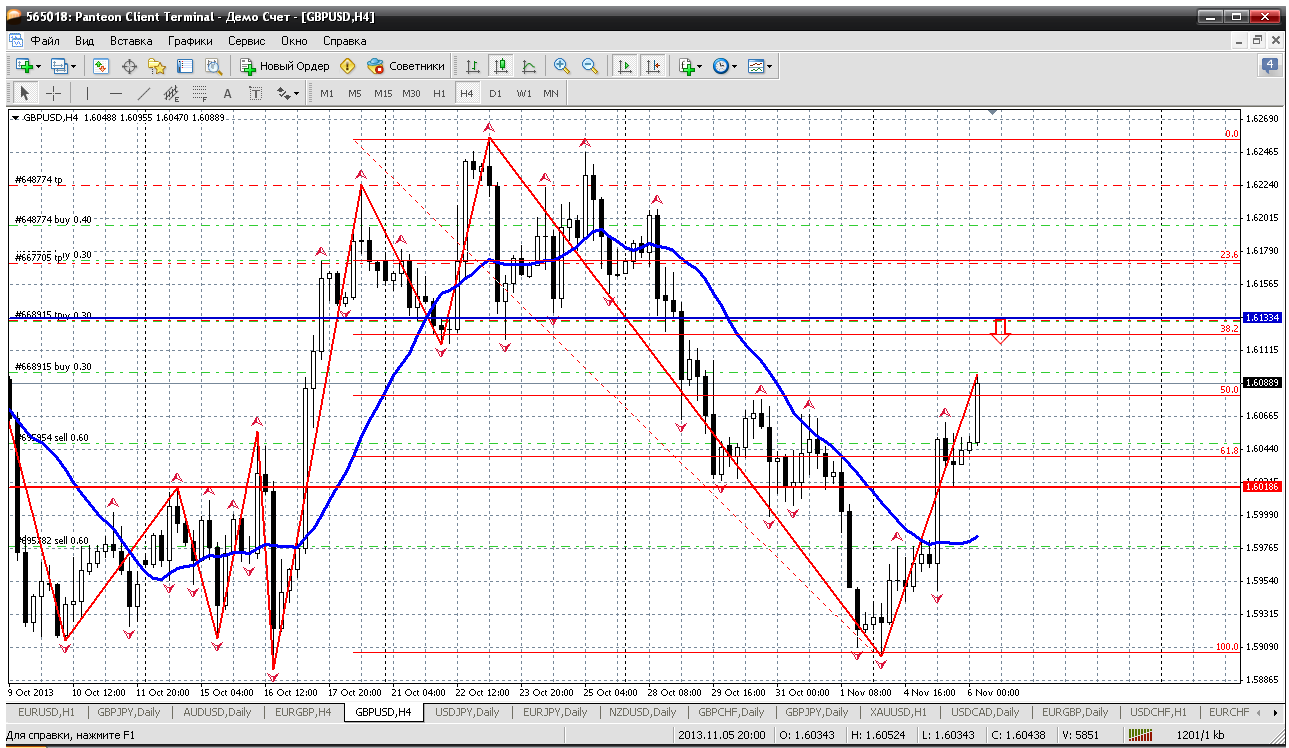
Task: Select the Equidistant Channel tool
Action: [172, 93]
